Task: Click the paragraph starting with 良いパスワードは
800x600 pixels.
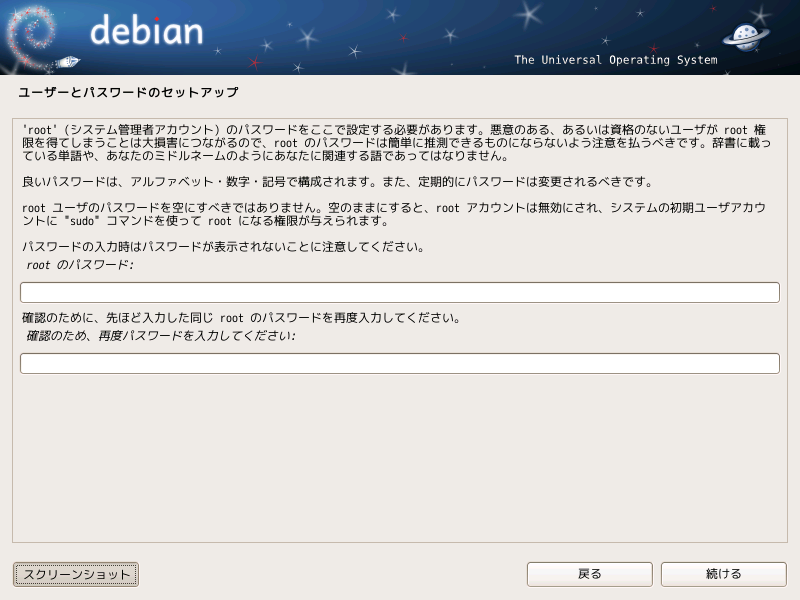Action: pyautogui.click(x=337, y=182)
